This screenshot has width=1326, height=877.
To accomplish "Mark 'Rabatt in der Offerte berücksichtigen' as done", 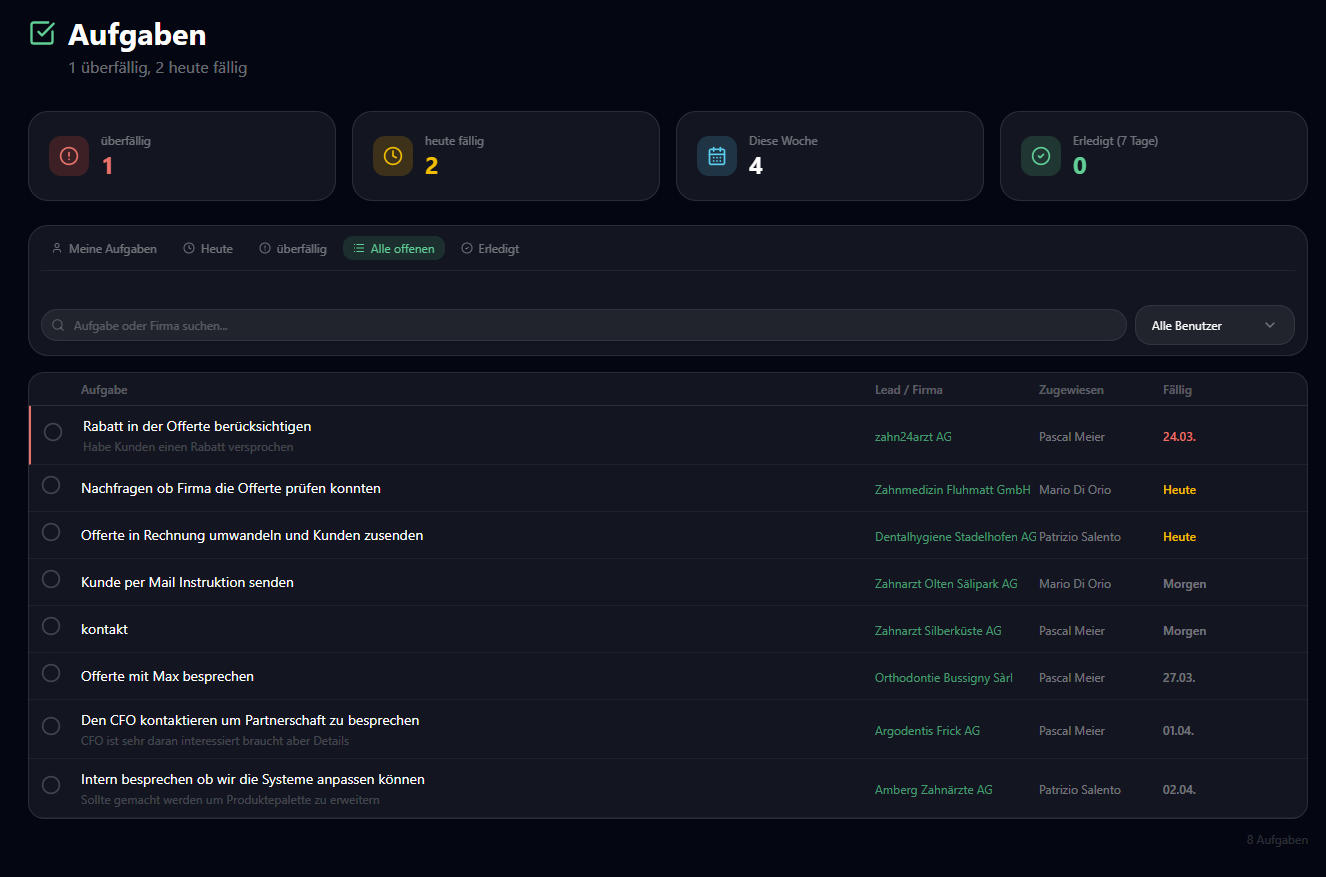I will coord(53,432).
